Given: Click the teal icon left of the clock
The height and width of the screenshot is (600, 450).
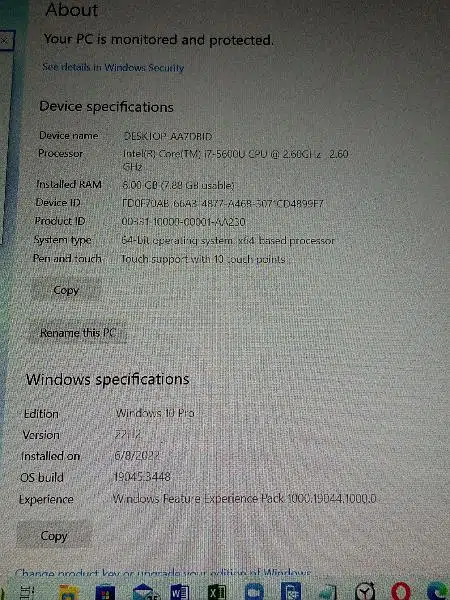Looking at the screenshot, I should point(328,592).
